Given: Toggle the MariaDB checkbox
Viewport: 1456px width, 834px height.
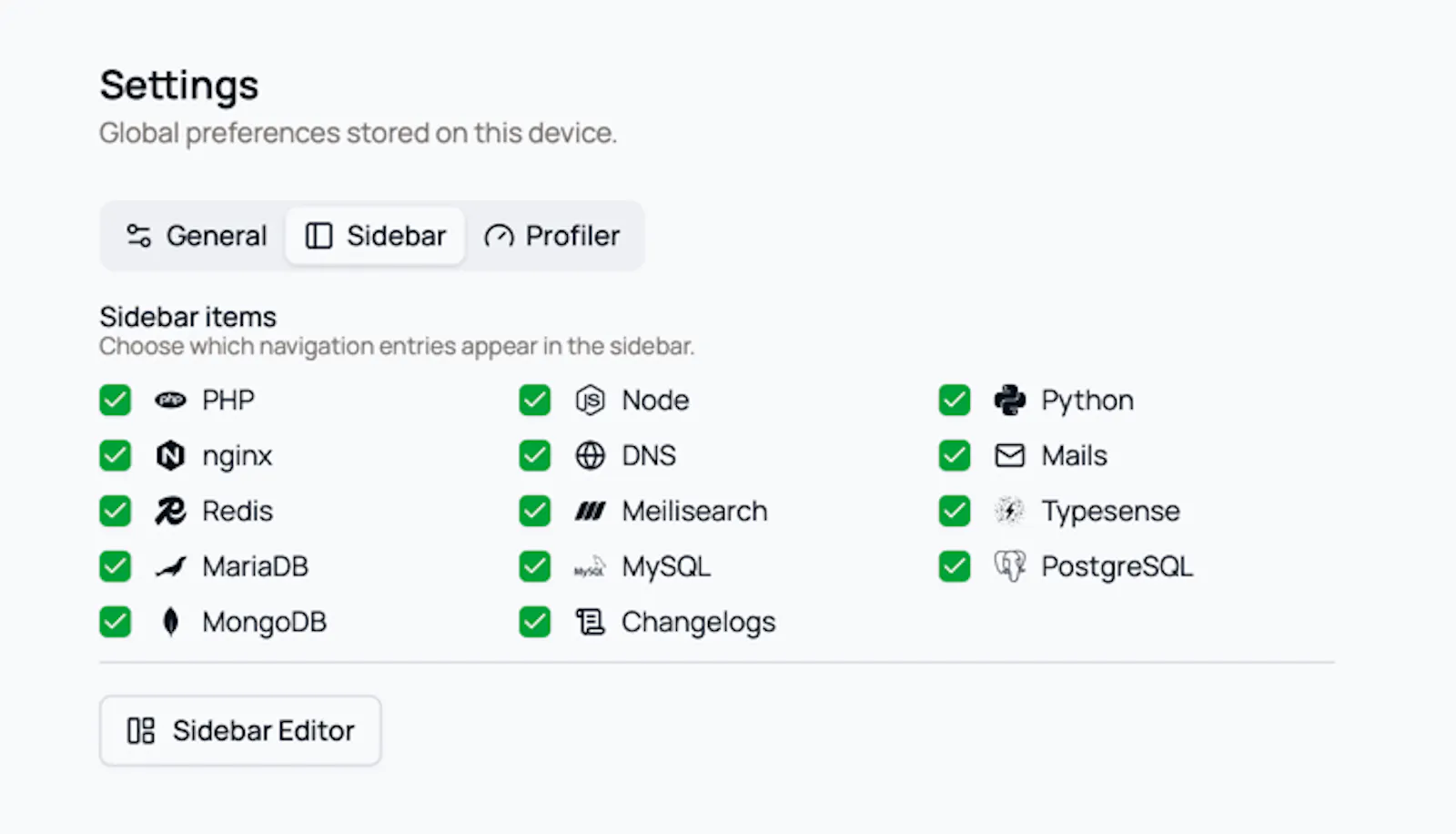Looking at the screenshot, I should [116, 566].
